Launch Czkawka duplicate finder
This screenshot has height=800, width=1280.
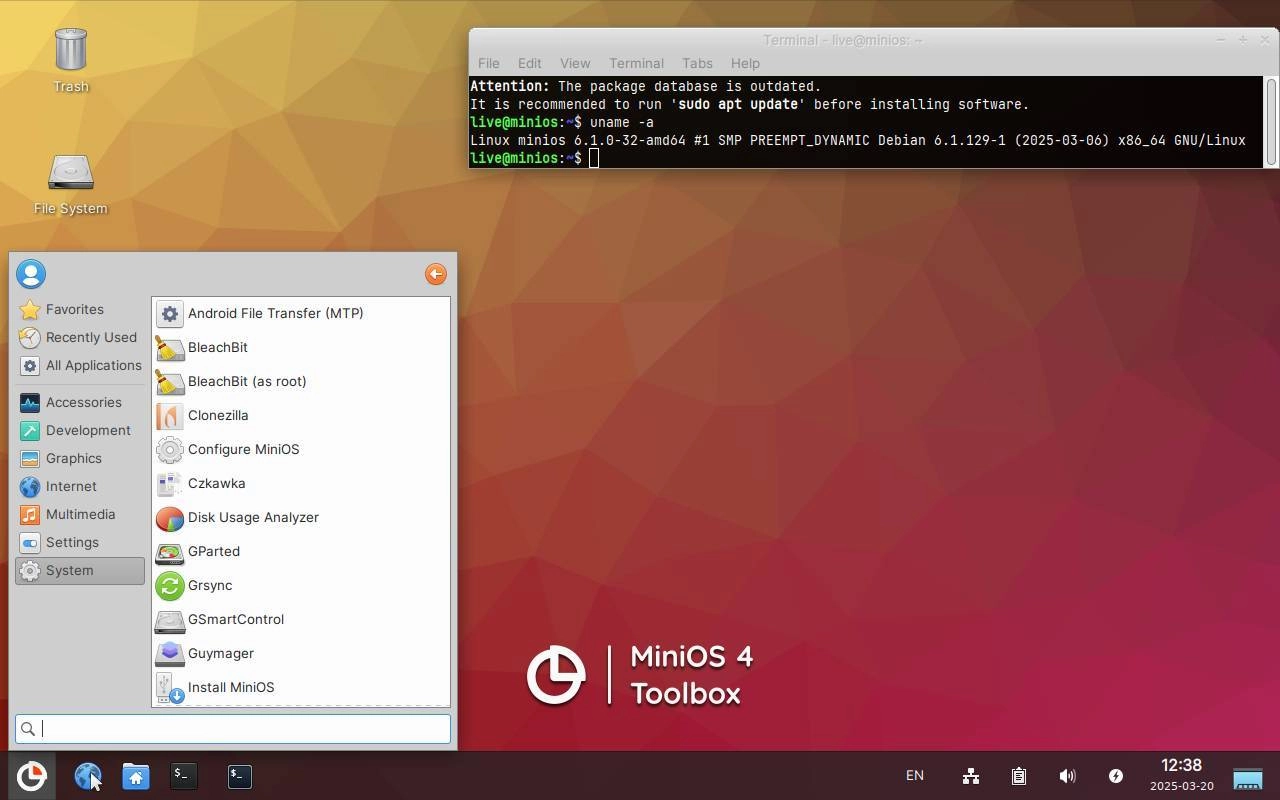[x=301, y=483]
